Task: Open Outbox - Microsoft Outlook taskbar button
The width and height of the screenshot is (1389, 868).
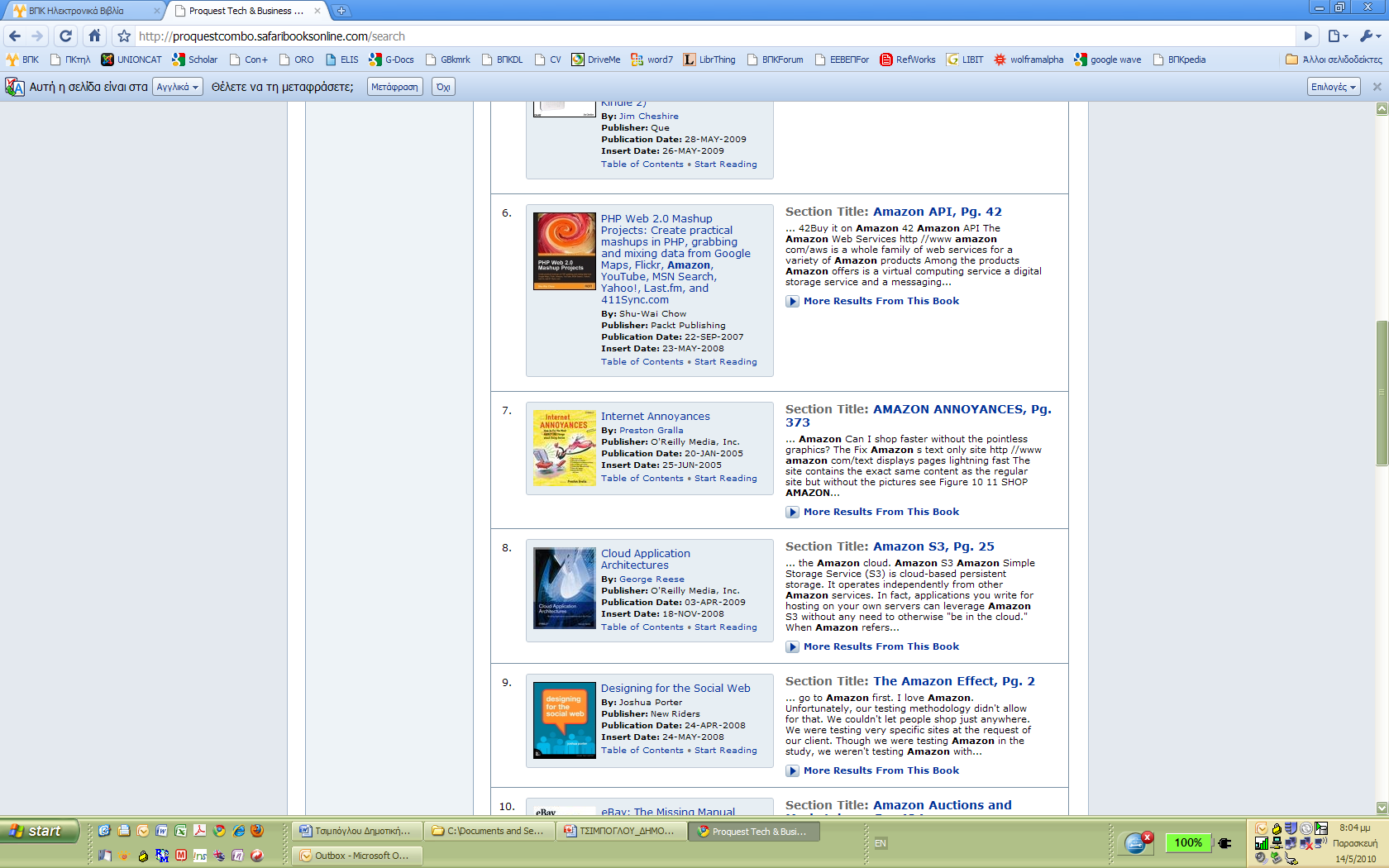Action: pyautogui.click(x=357, y=856)
